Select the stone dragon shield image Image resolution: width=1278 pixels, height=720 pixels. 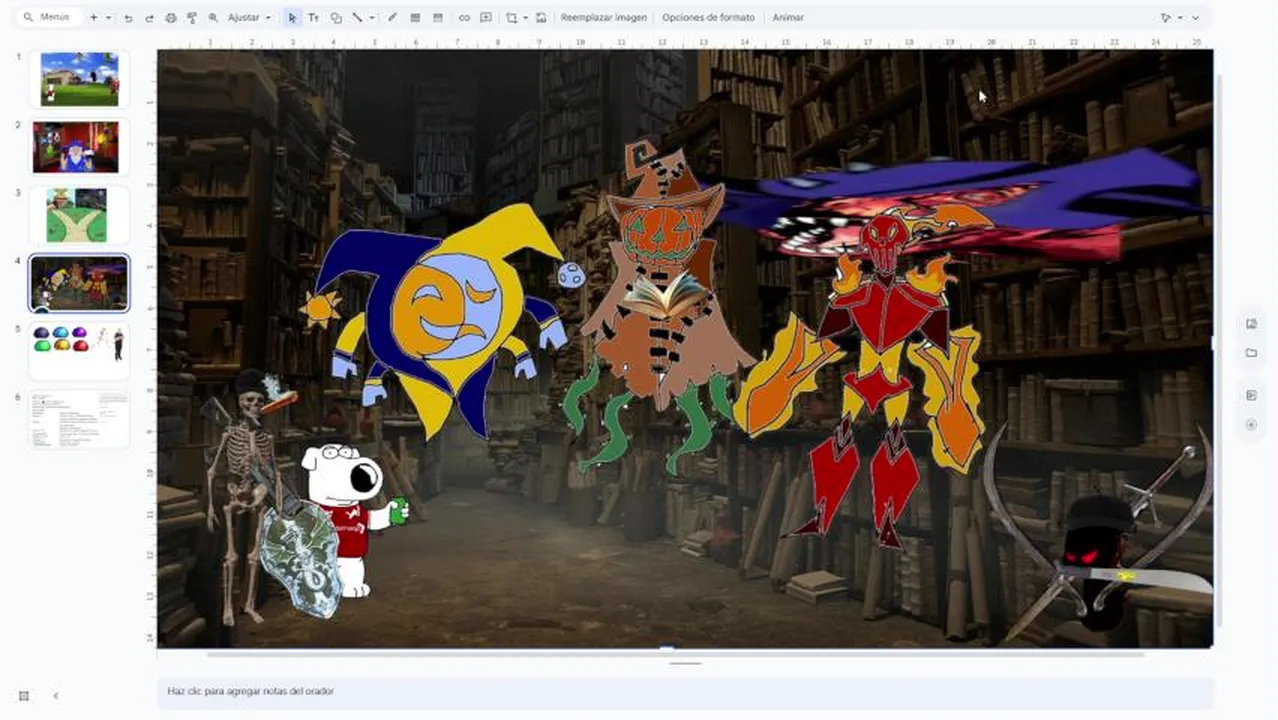click(300, 560)
